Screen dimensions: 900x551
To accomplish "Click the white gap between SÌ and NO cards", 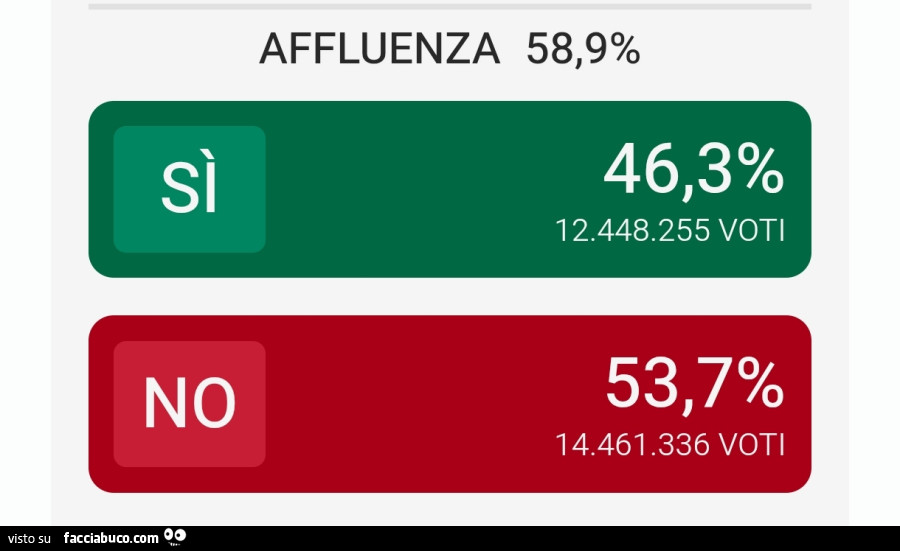I will tap(450, 296).
